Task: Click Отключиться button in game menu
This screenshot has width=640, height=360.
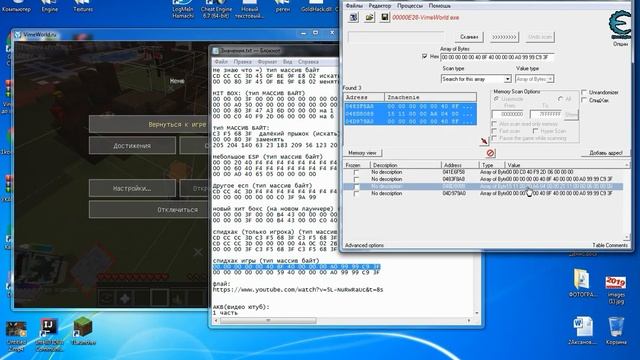Action: (x=148, y=209)
